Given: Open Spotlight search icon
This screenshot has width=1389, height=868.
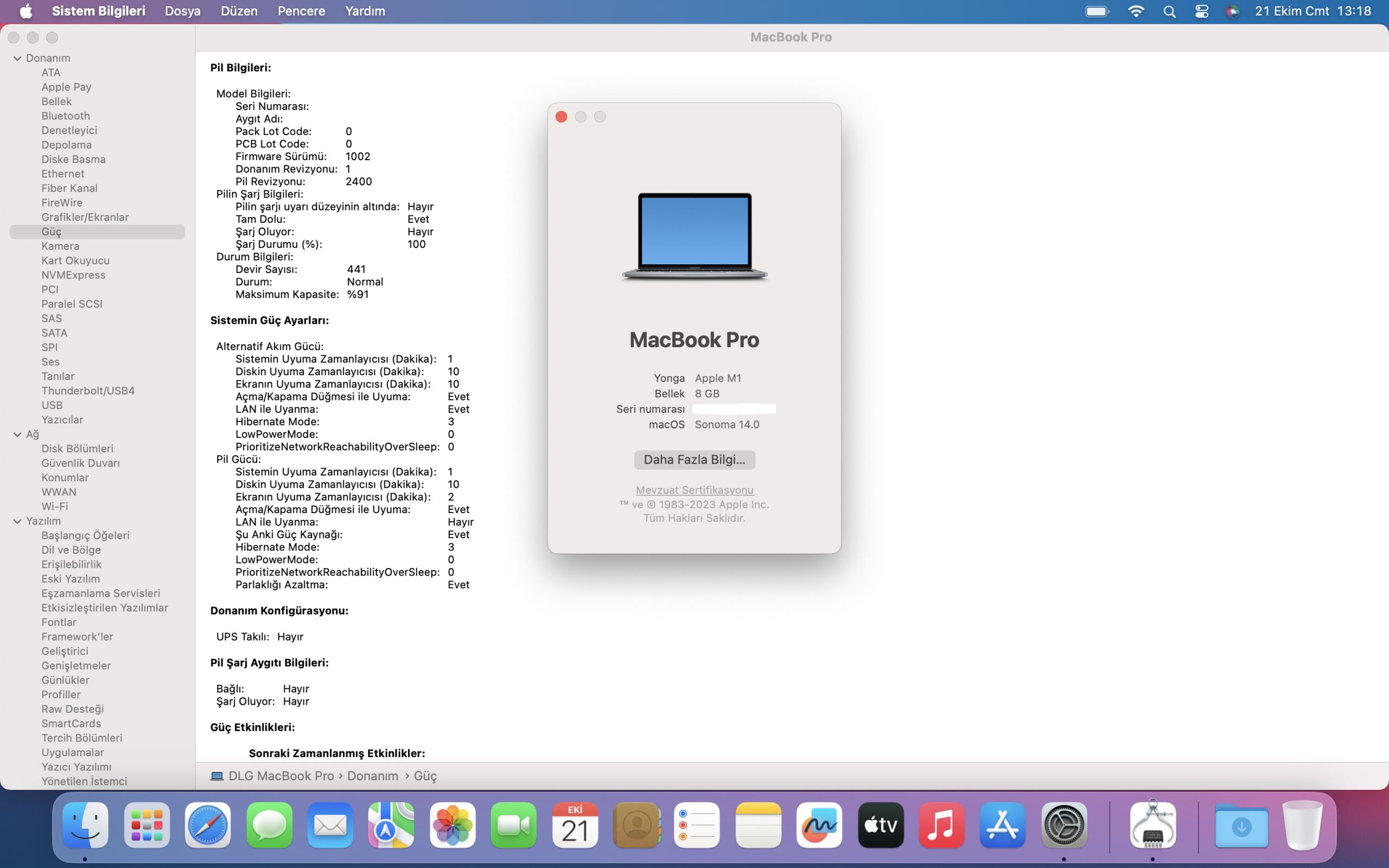Looking at the screenshot, I should tap(1169, 11).
